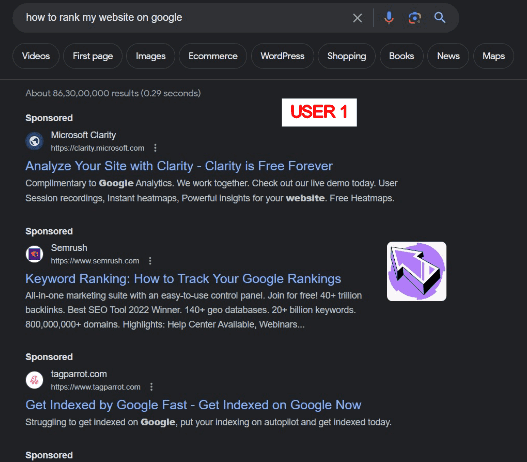Click the 'Microsoft Clarity' site name

click(83, 135)
